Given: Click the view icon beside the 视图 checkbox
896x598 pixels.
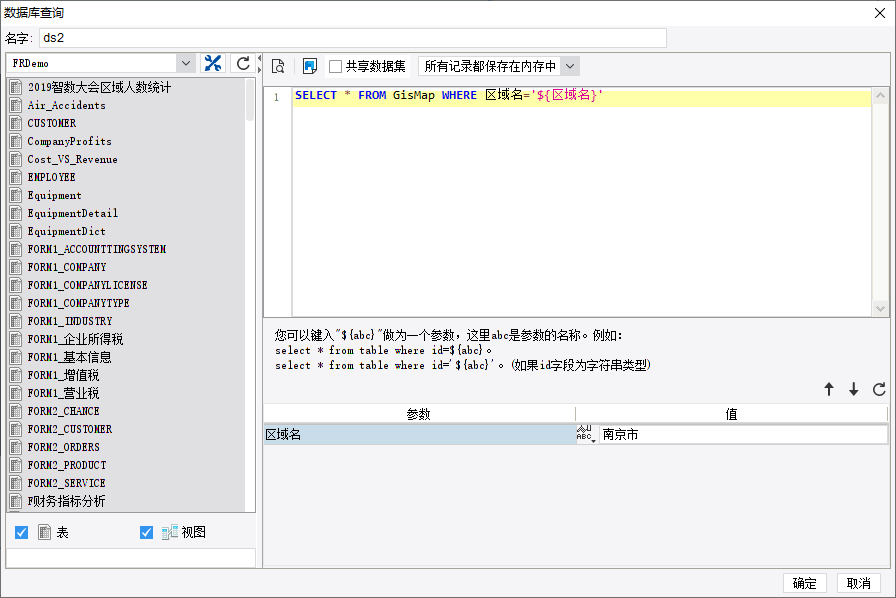Looking at the screenshot, I should 170,532.
